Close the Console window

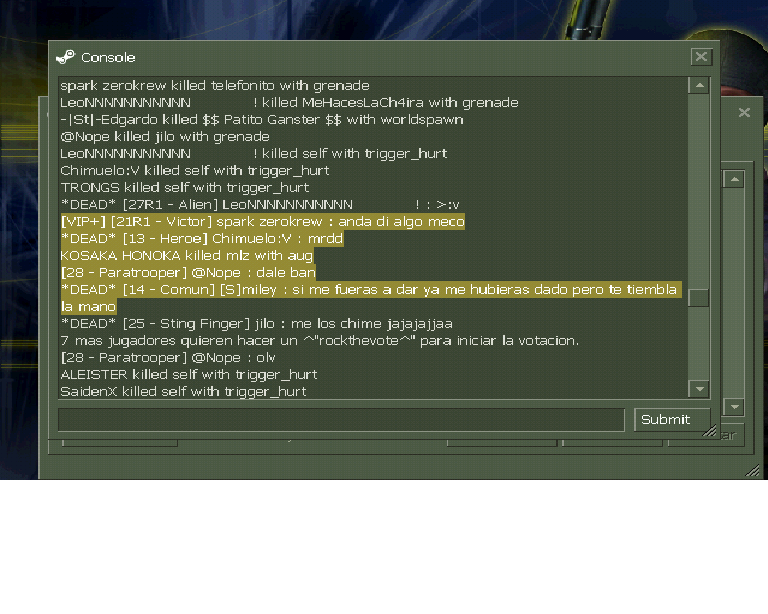701,57
